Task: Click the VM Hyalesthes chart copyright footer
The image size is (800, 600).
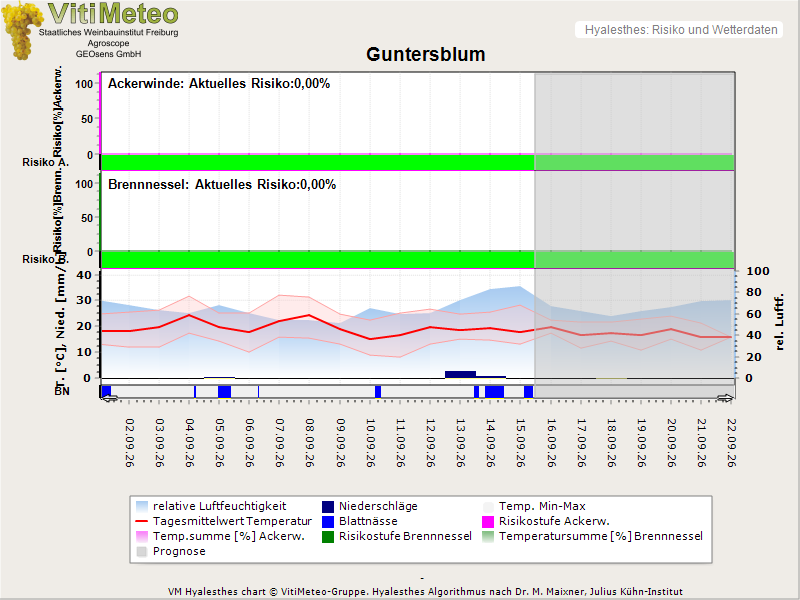Action: click(425, 592)
